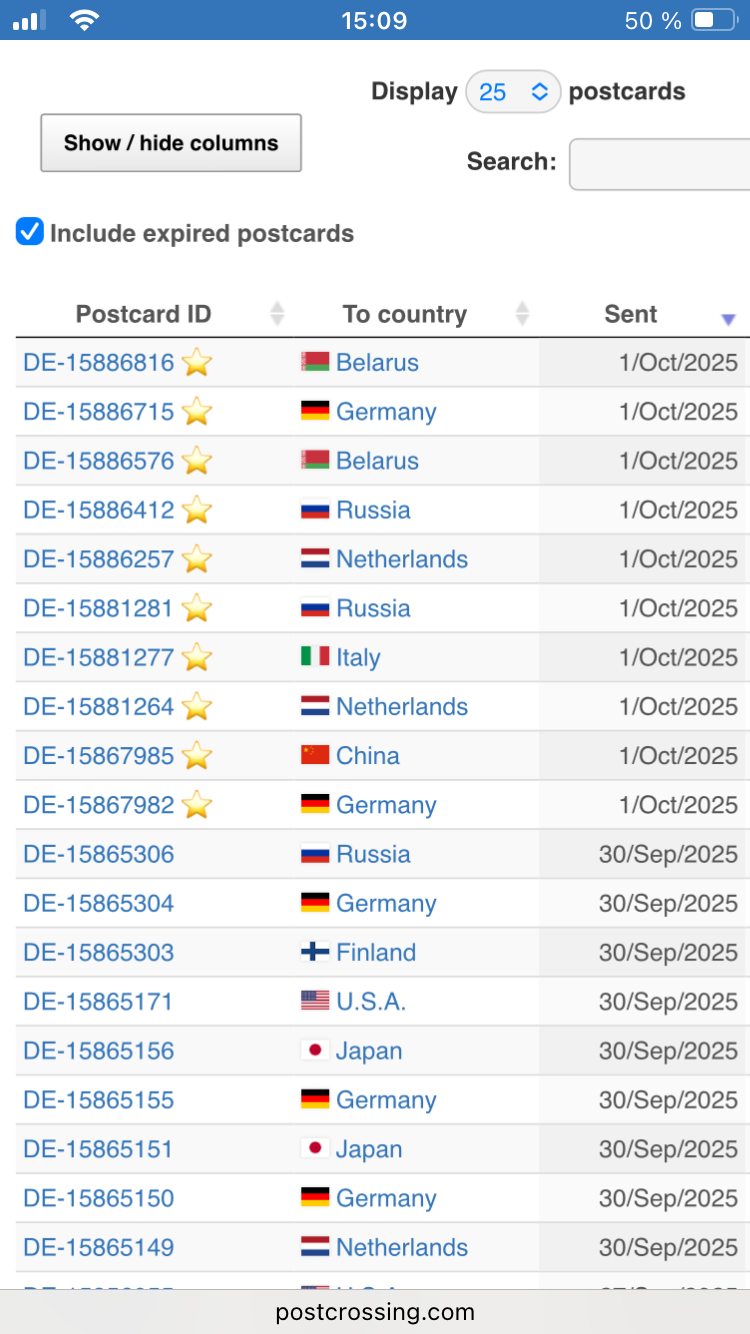Click the China flag icon
The height and width of the screenshot is (1334, 750).
[315, 755]
